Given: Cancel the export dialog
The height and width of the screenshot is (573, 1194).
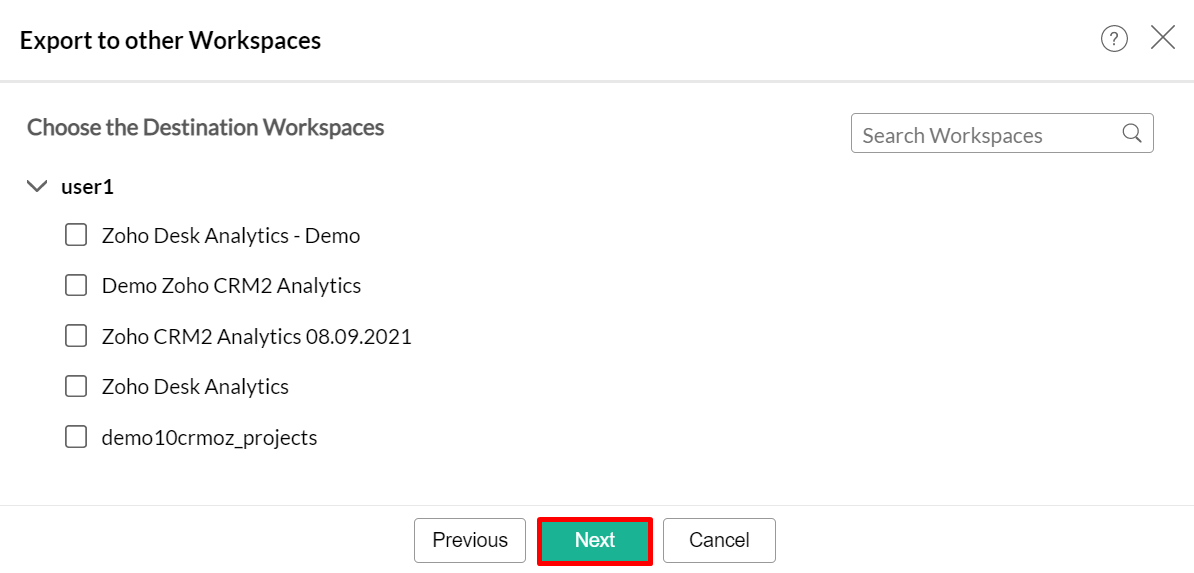Looking at the screenshot, I should (719, 540).
